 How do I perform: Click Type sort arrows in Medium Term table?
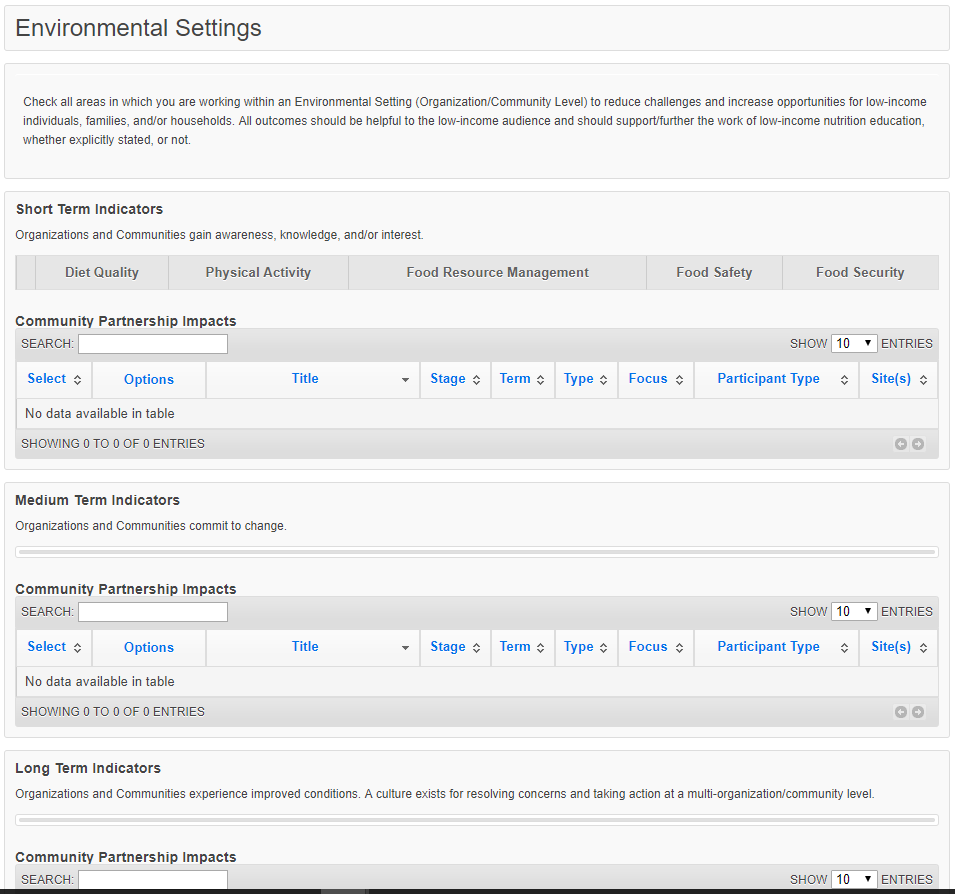pos(603,648)
